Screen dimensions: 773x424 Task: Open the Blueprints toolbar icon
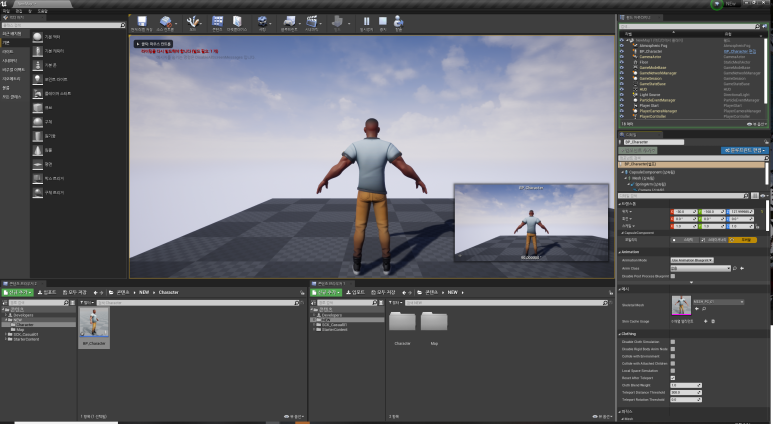click(289, 21)
